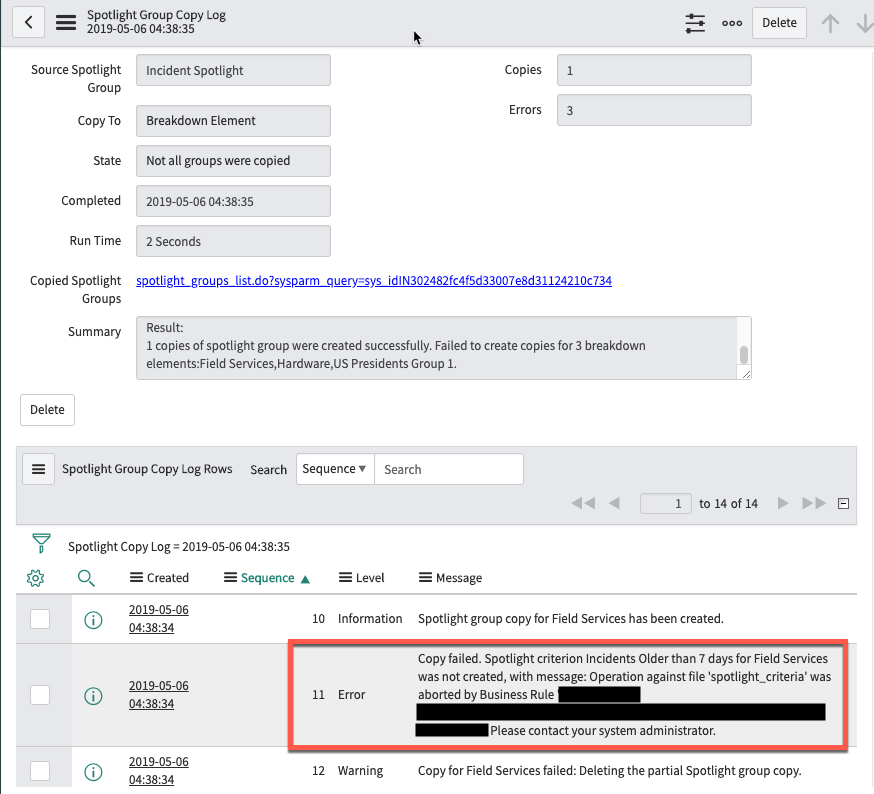The width and height of the screenshot is (874, 794).
Task: Go to next page of log rows
Action: (783, 503)
